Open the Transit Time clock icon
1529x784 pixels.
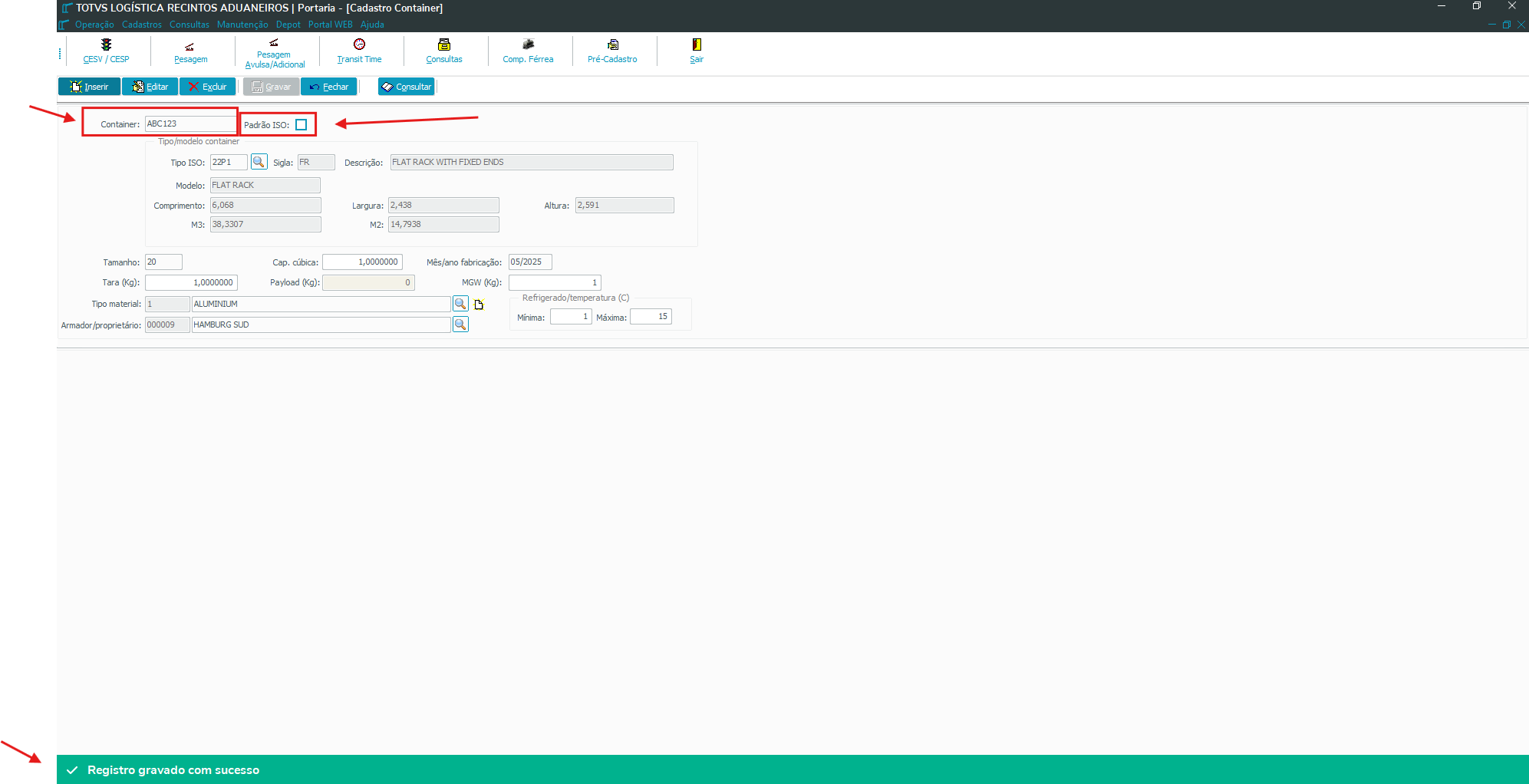point(359,44)
